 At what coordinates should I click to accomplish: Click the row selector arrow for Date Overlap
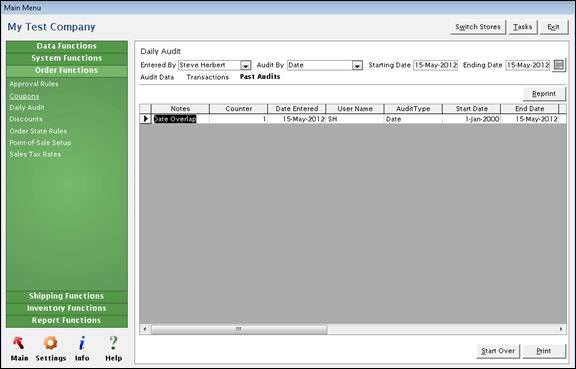coord(145,119)
